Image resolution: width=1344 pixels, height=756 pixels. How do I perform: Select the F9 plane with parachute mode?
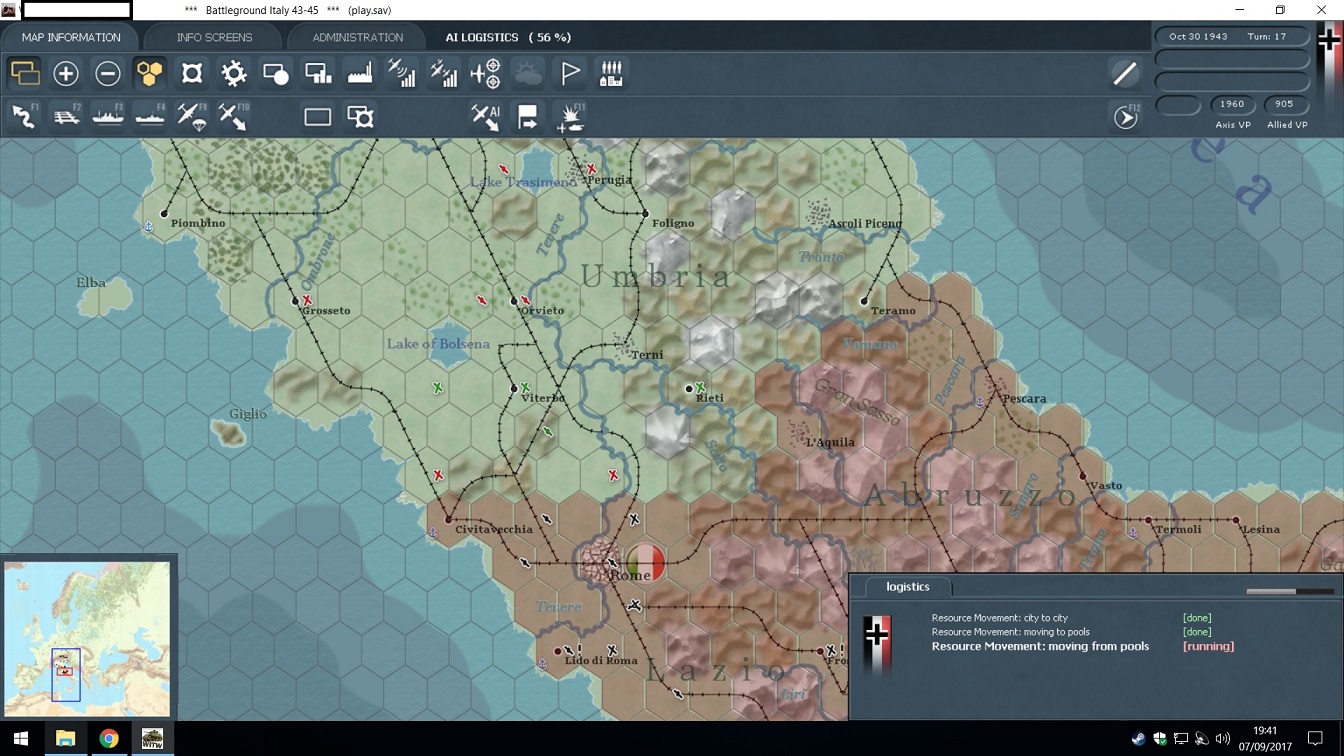192,117
